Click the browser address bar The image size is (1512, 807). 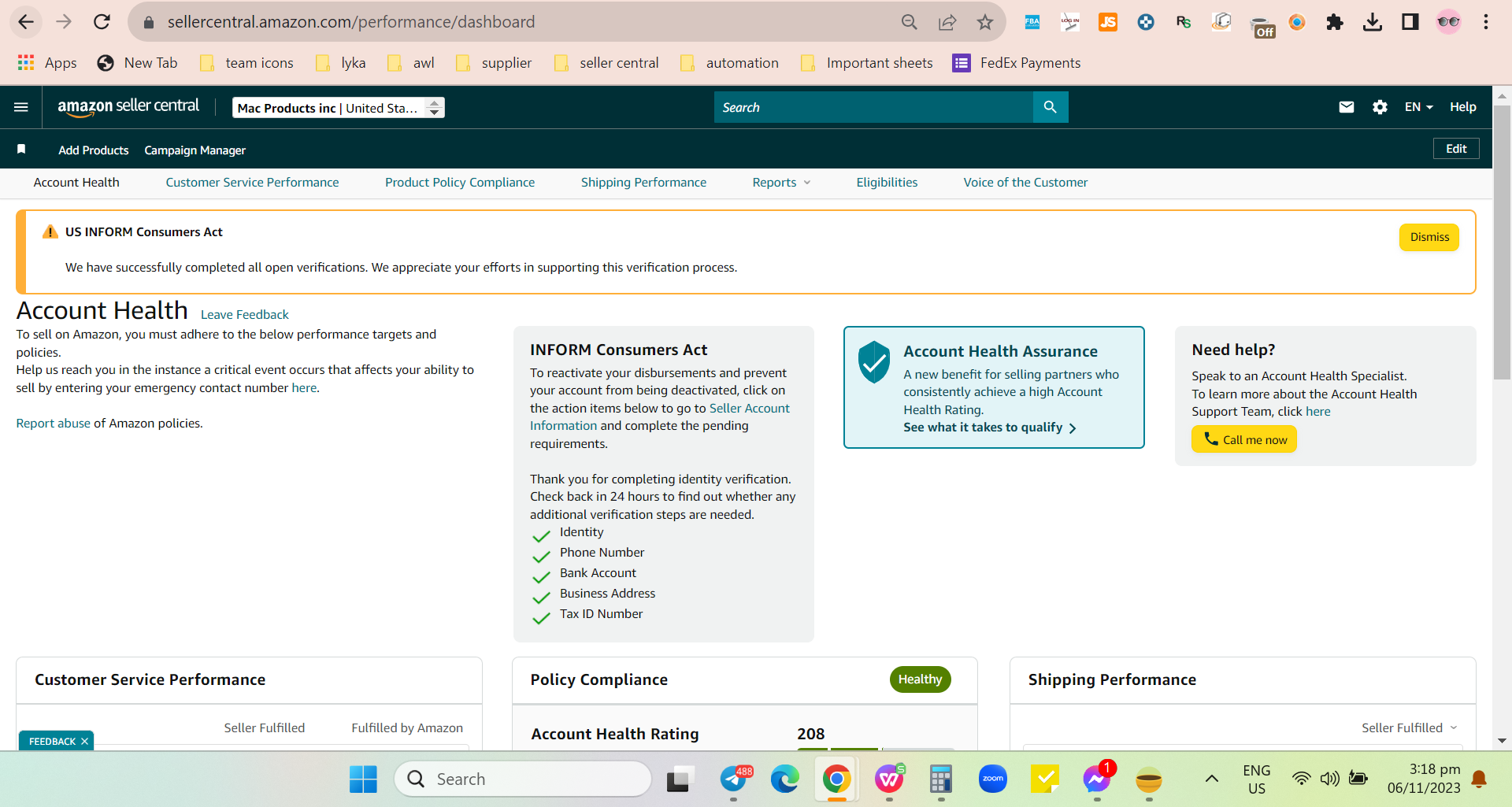click(520, 22)
